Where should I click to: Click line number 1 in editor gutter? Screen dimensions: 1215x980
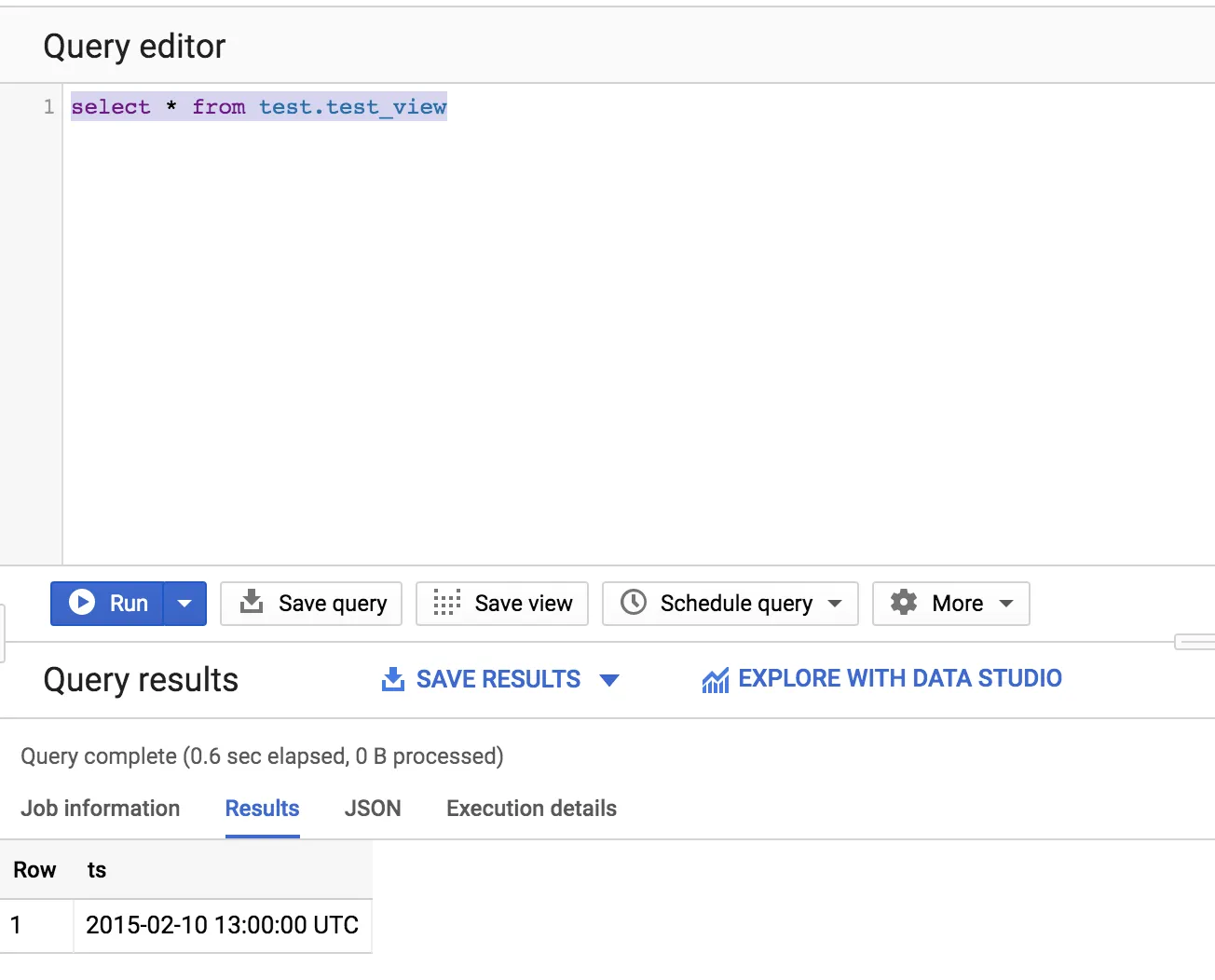pos(48,107)
